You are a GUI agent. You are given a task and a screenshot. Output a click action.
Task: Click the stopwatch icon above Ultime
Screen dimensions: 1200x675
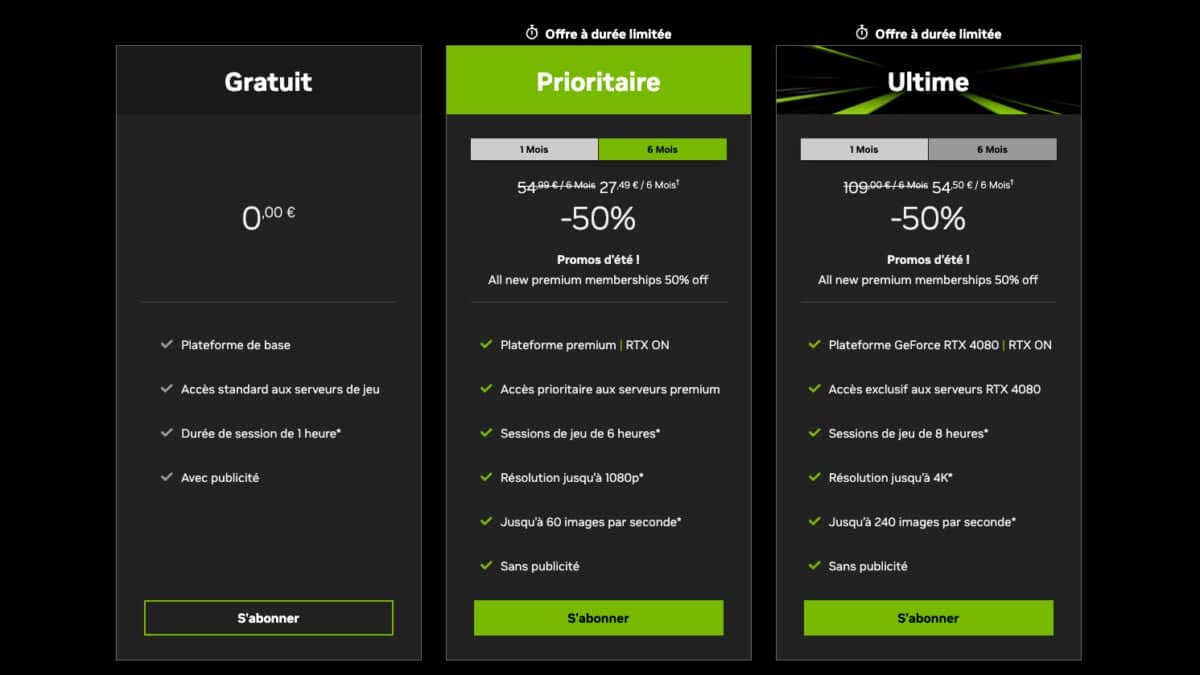[862, 33]
